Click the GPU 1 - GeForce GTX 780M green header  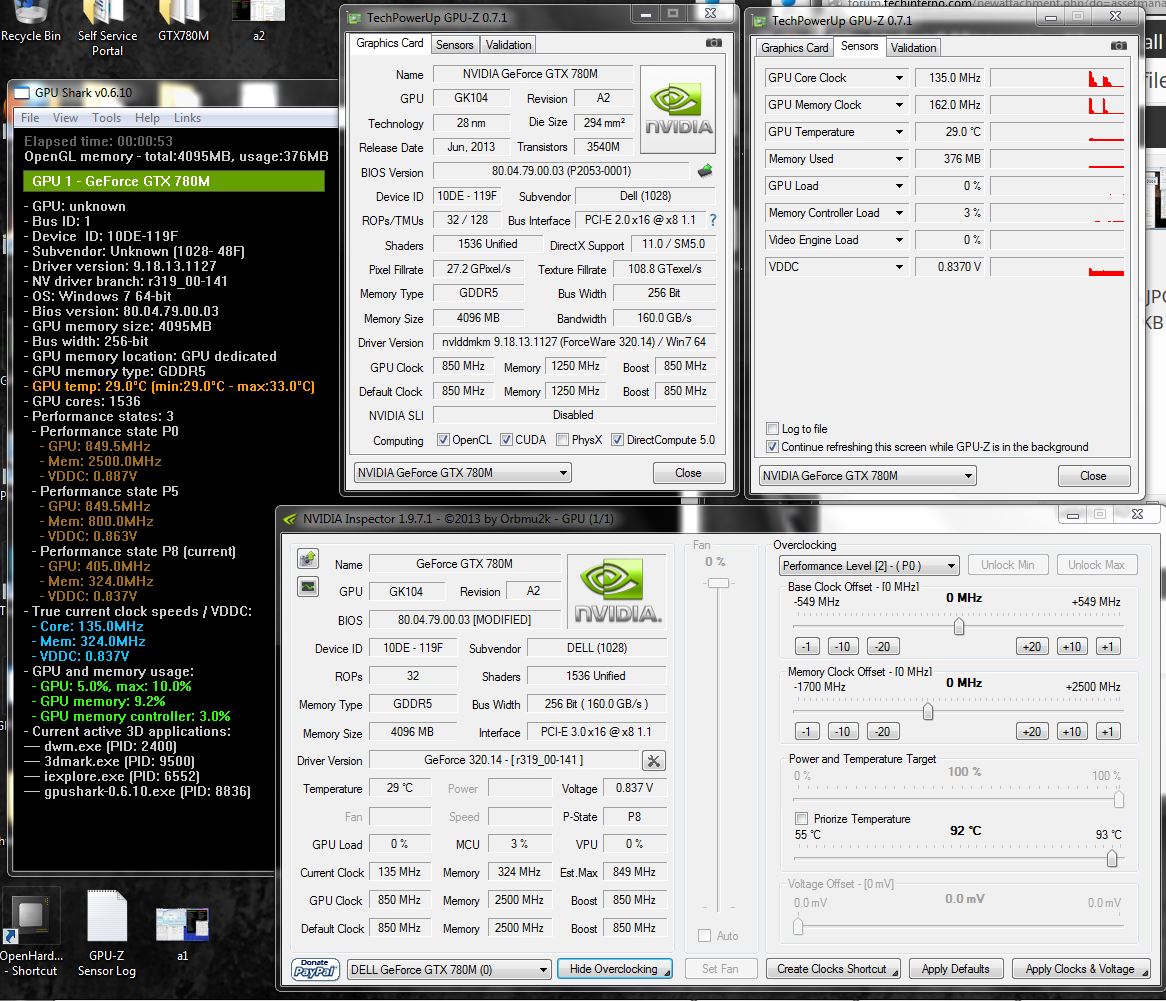coord(174,181)
